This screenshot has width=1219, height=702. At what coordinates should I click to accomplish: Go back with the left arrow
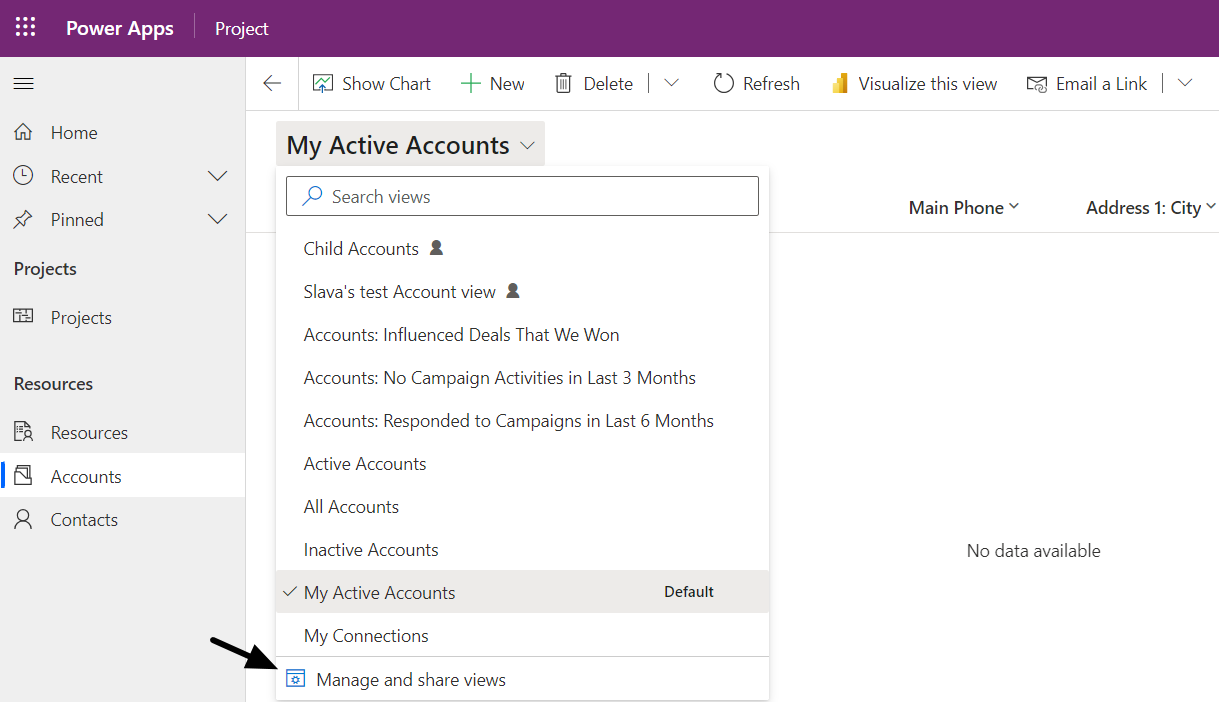272,84
